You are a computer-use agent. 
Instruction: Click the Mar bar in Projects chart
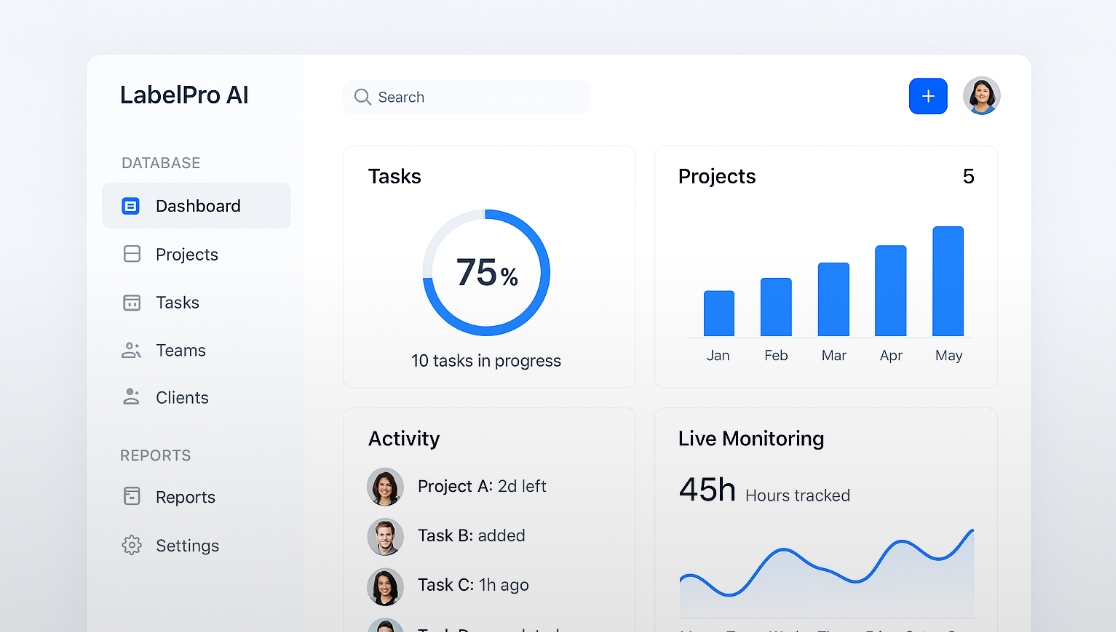[x=833, y=299]
